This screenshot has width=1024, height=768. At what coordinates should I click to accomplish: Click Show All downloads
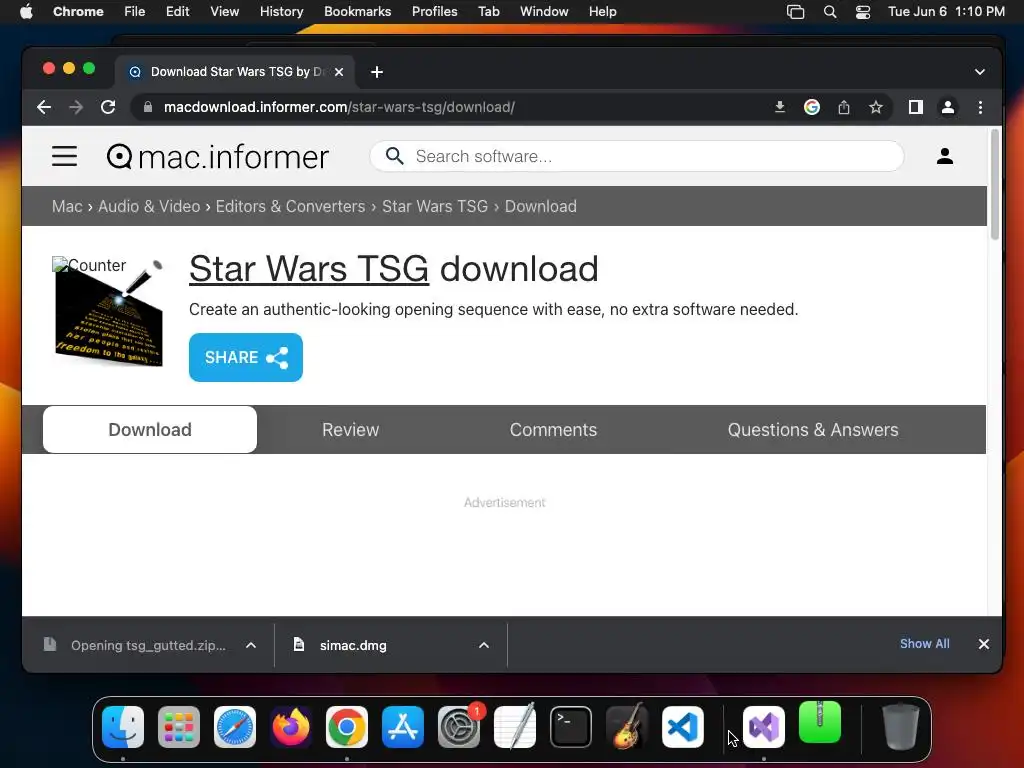(924, 644)
